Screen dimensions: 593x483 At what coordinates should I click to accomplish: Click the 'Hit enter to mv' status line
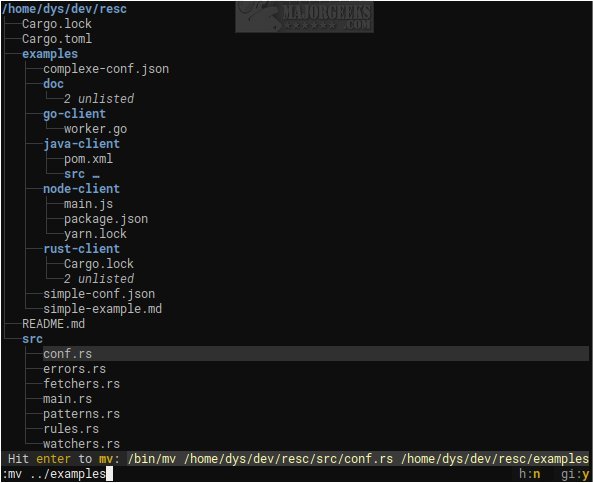296,459
